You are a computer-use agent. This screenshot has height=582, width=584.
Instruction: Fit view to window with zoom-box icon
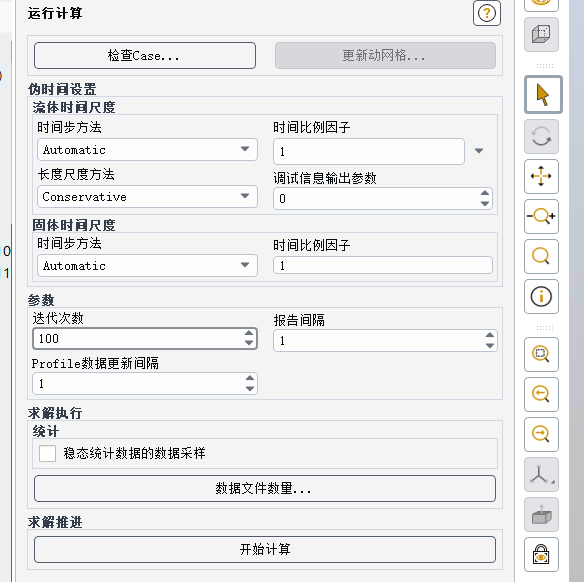pyautogui.click(x=541, y=354)
